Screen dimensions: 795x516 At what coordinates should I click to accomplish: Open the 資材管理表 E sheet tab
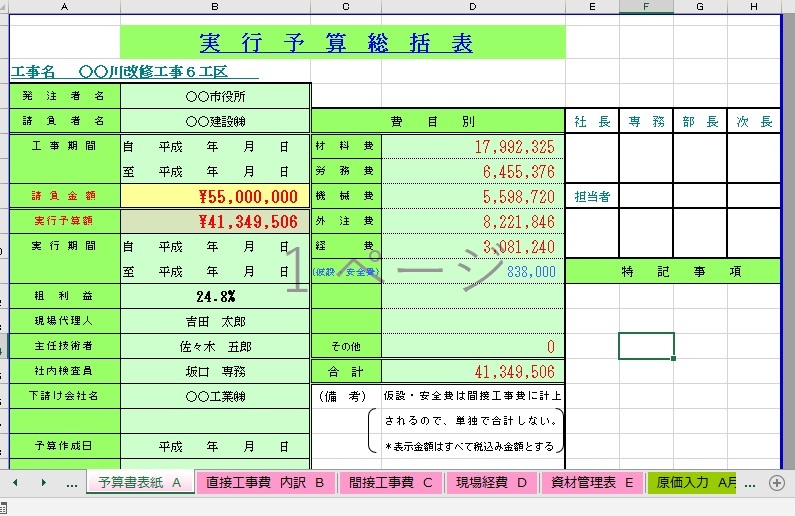tap(592, 483)
